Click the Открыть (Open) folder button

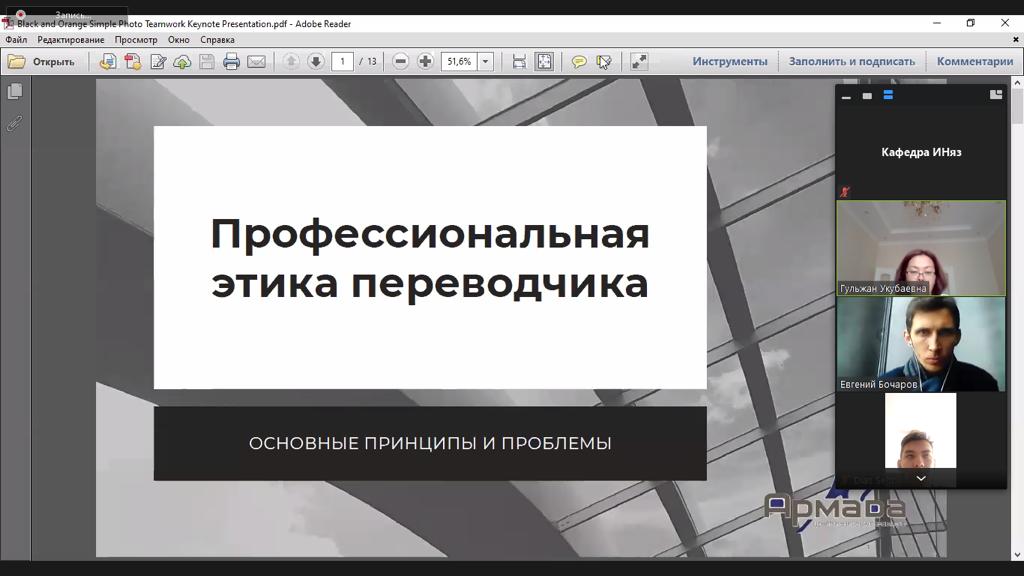click(x=42, y=61)
